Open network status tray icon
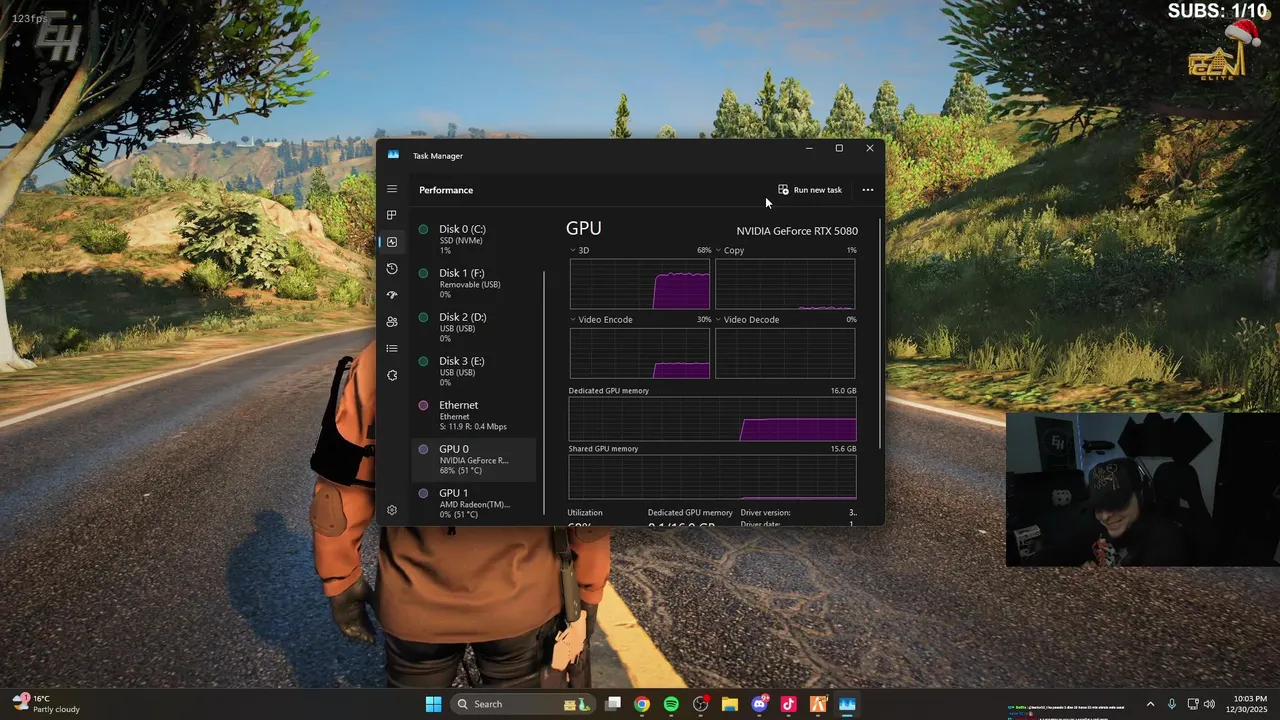Screen dimensions: 1280x720 pyautogui.click(x=1191, y=704)
